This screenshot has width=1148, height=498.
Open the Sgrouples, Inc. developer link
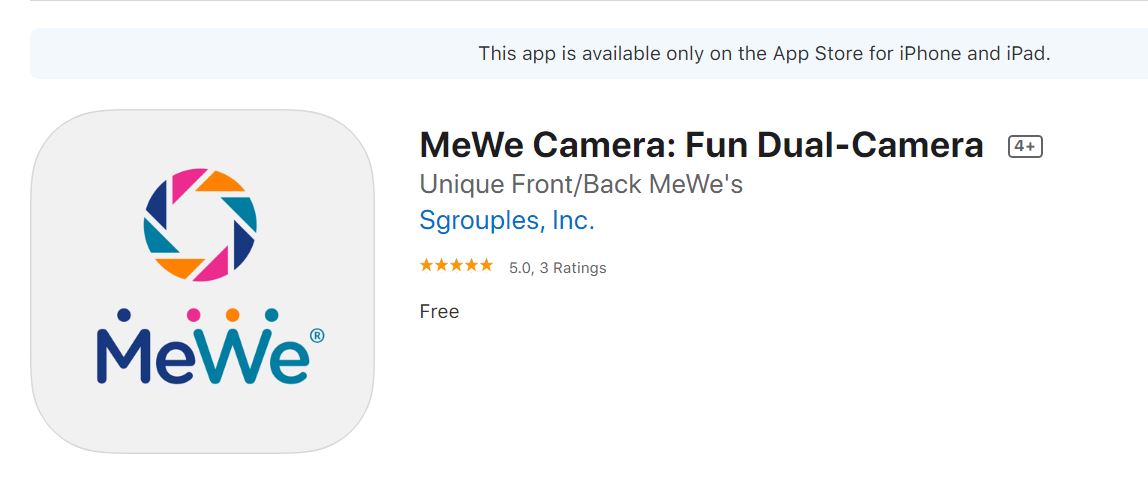click(507, 220)
